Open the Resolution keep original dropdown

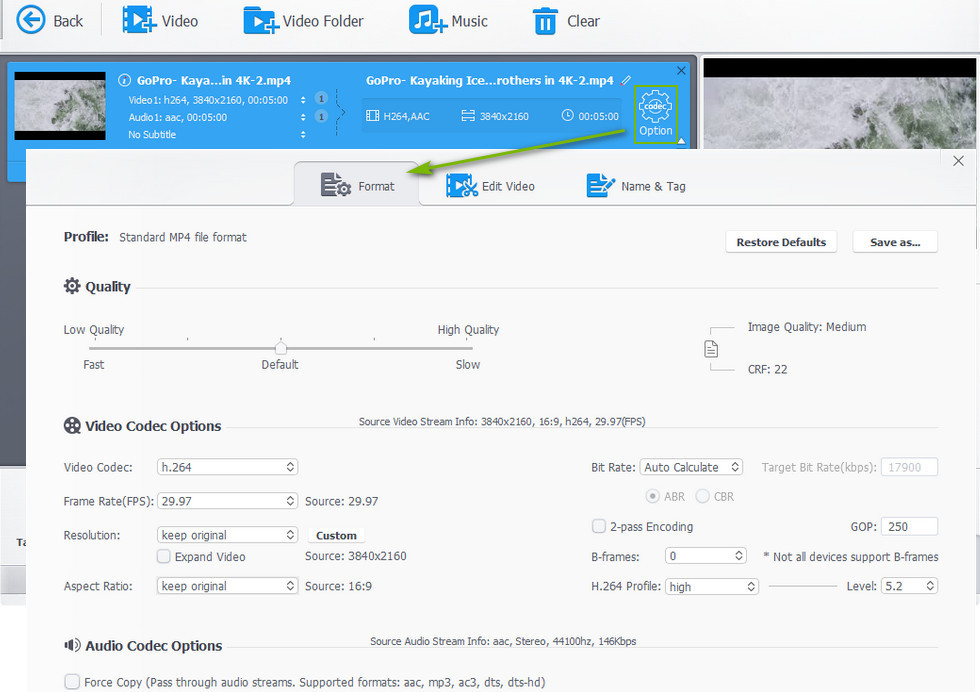227,534
